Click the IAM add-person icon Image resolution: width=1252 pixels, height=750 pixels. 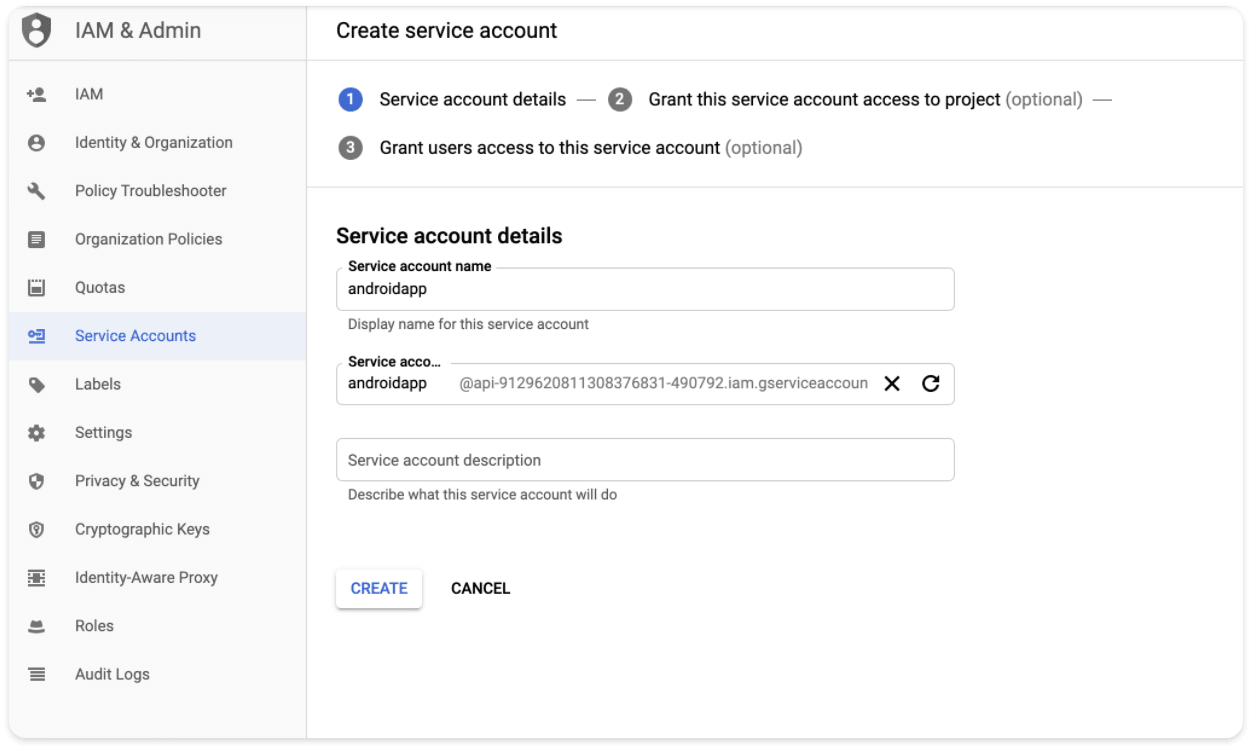click(37, 94)
